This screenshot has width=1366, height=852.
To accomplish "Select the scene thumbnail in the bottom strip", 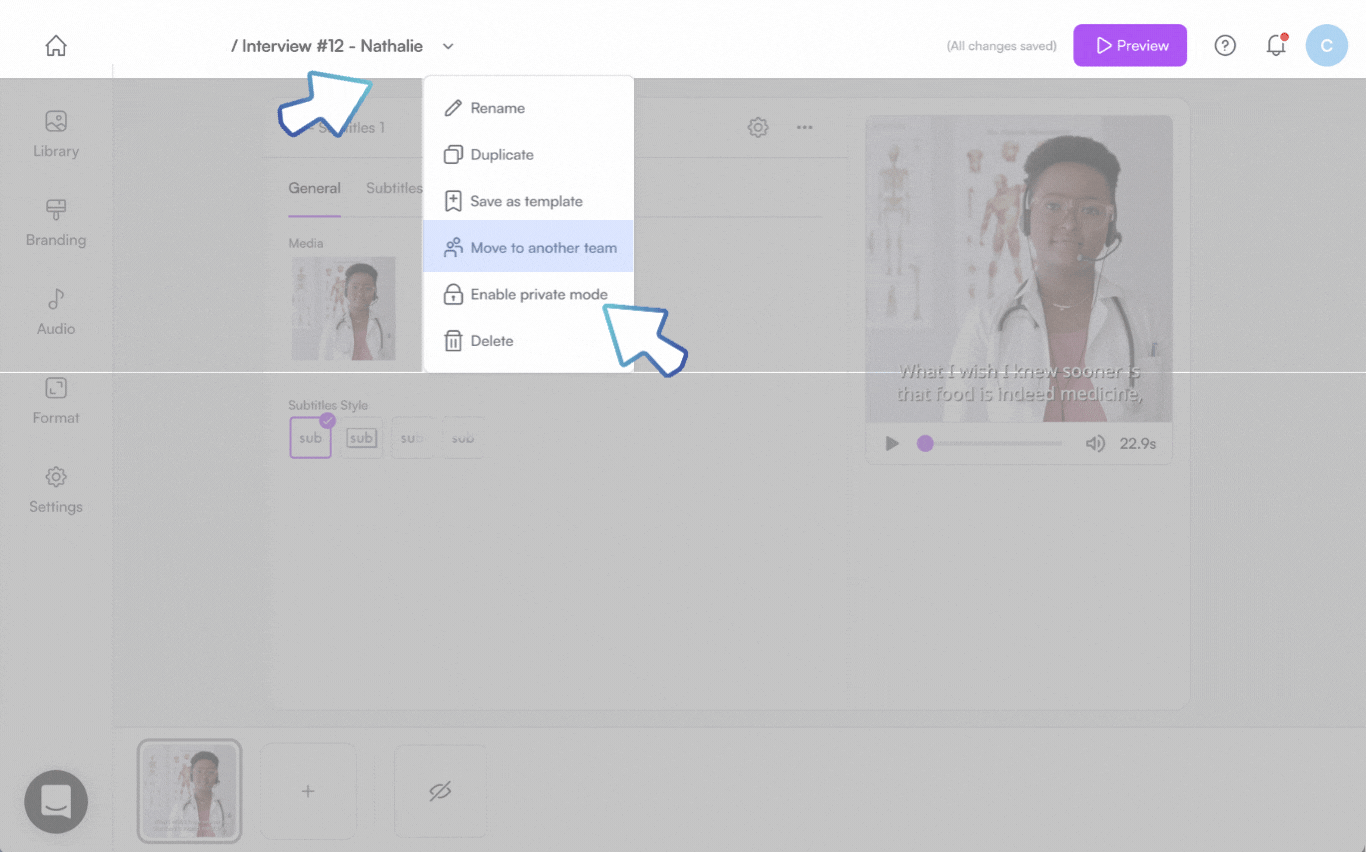I will 190,791.
